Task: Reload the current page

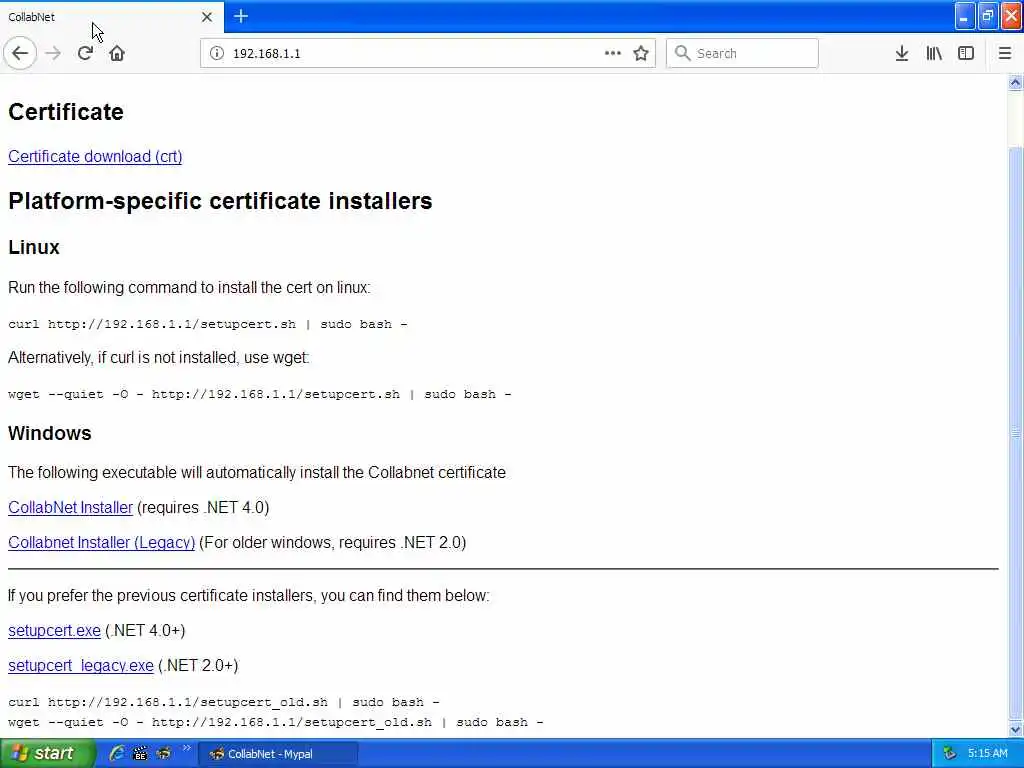Action: tap(85, 53)
